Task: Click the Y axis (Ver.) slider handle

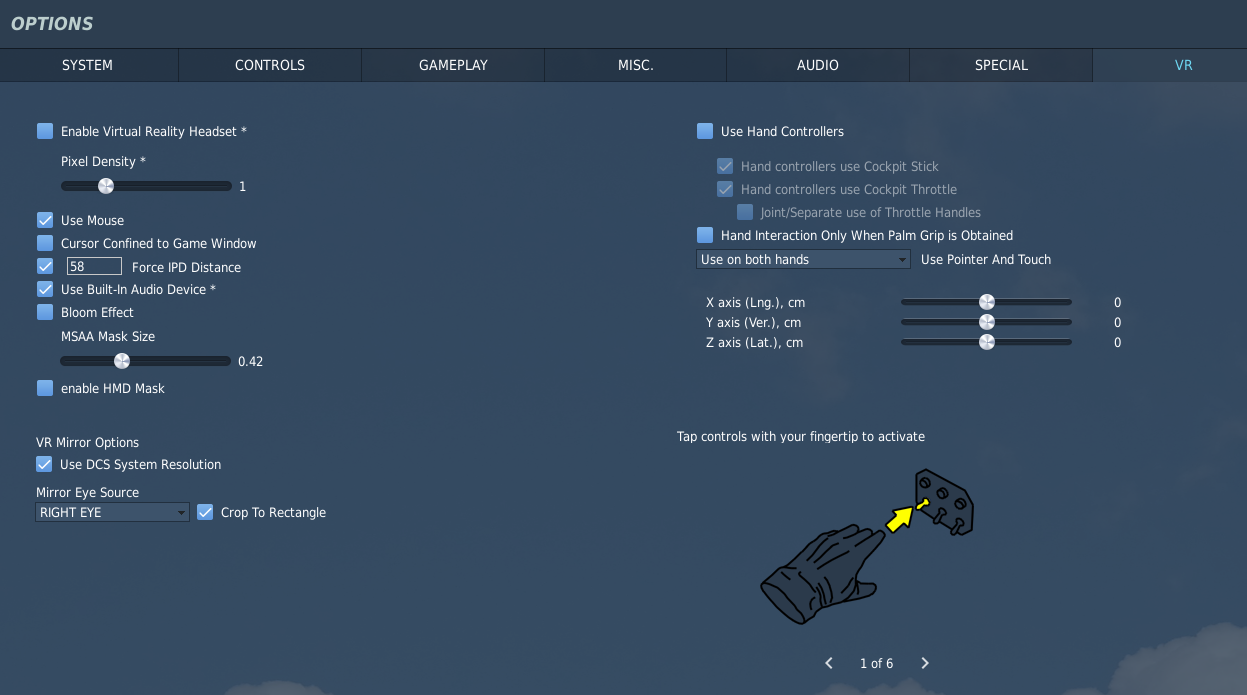Action: 987,322
